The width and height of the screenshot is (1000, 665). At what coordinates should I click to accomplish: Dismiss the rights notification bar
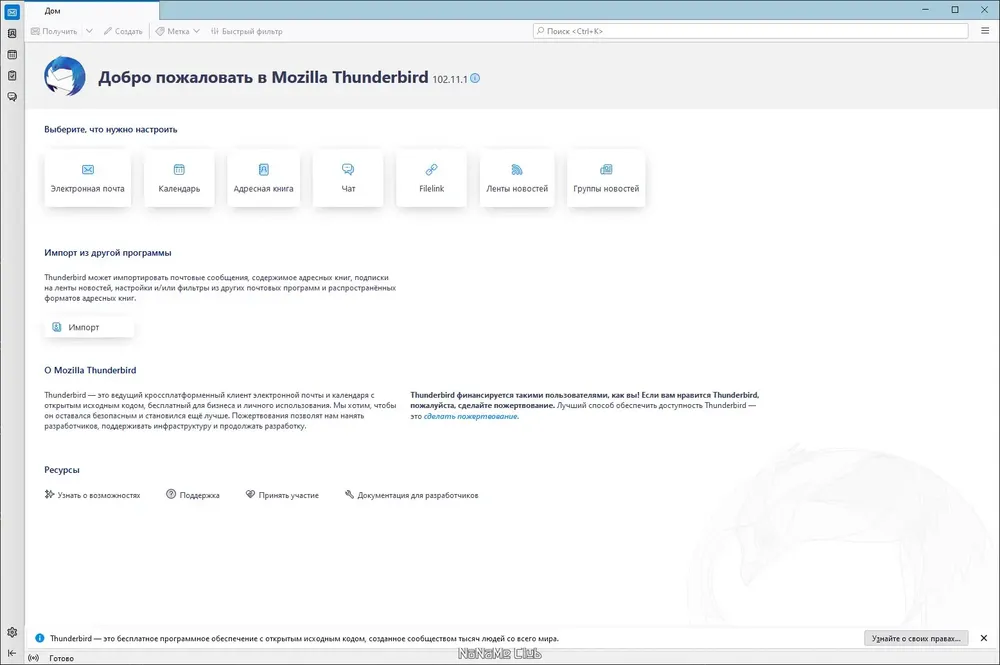click(x=984, y=638)
